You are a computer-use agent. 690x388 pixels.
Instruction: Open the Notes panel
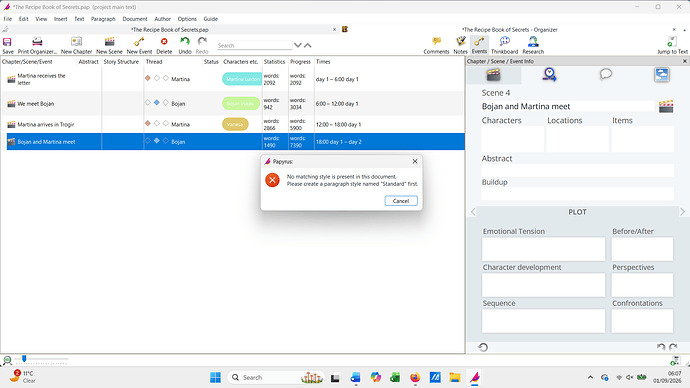460,45
